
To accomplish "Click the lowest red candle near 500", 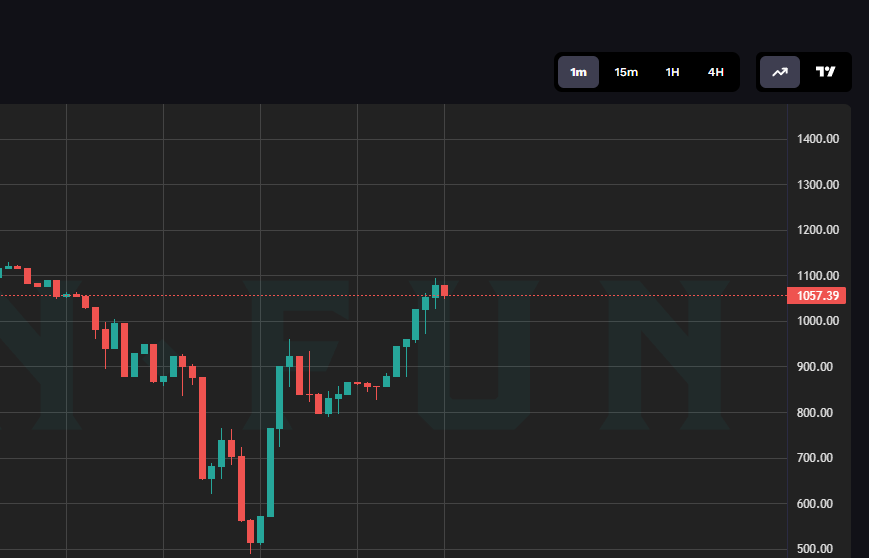I will pos(251,531).
